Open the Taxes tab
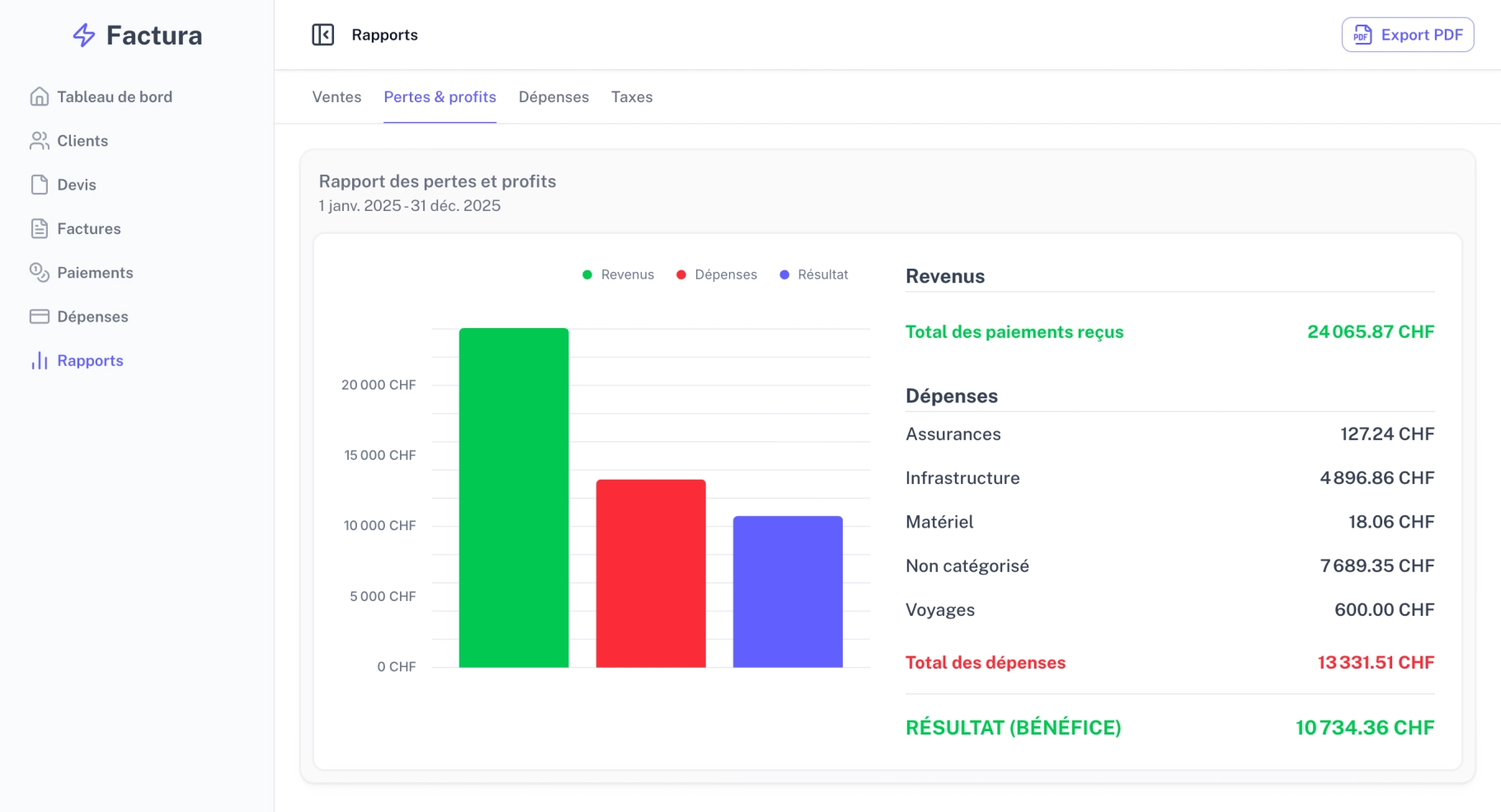1501x812 pixels. 632,97
